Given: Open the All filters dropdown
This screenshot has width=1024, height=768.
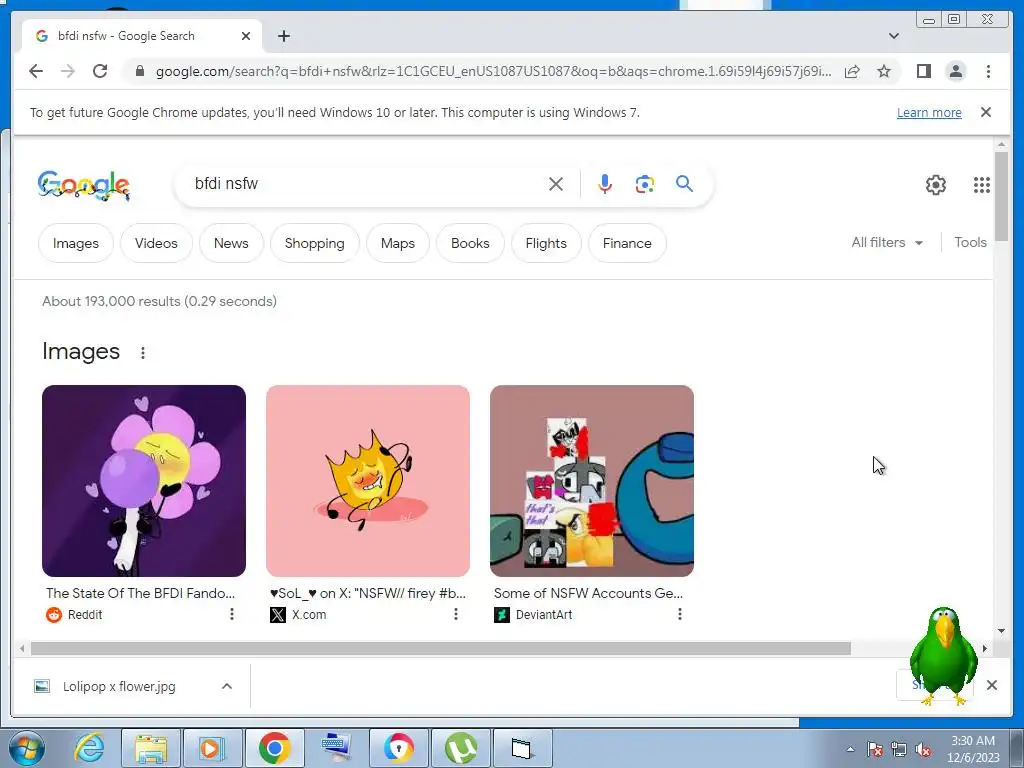Looking at the screenshot, I should tap(887, 242).
